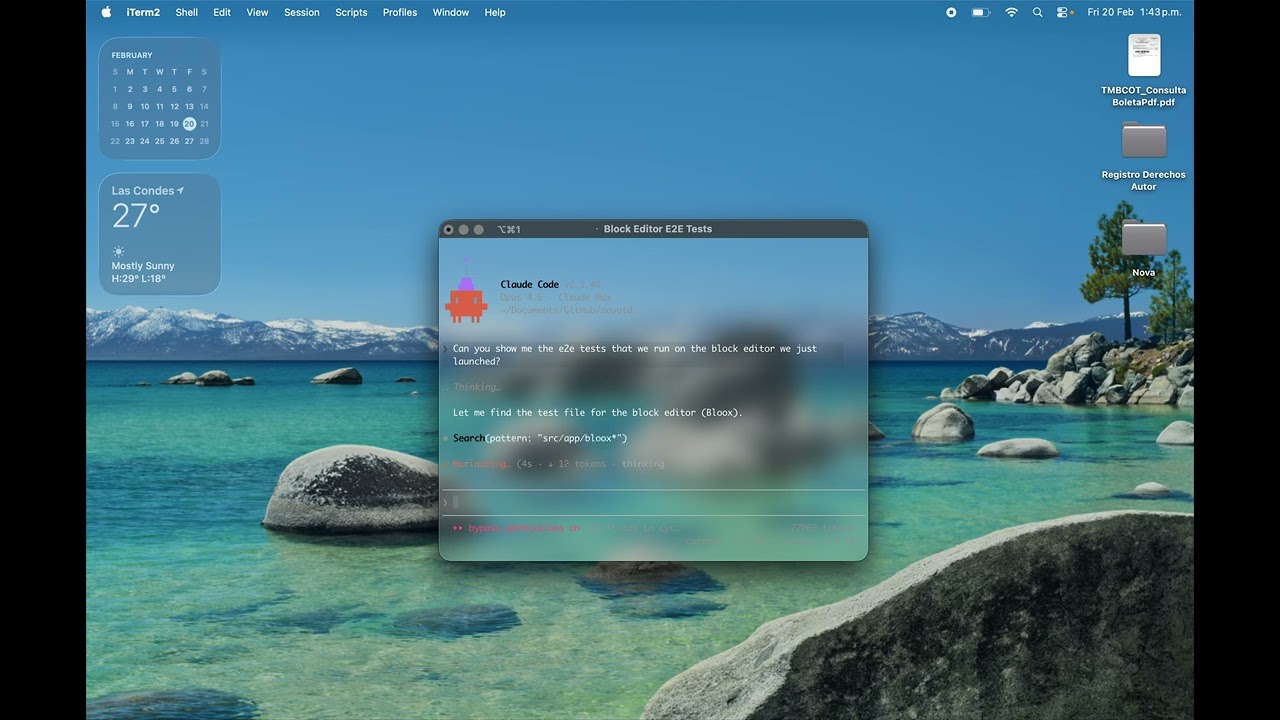Open the Edit menu

click(x=222, y=12)
